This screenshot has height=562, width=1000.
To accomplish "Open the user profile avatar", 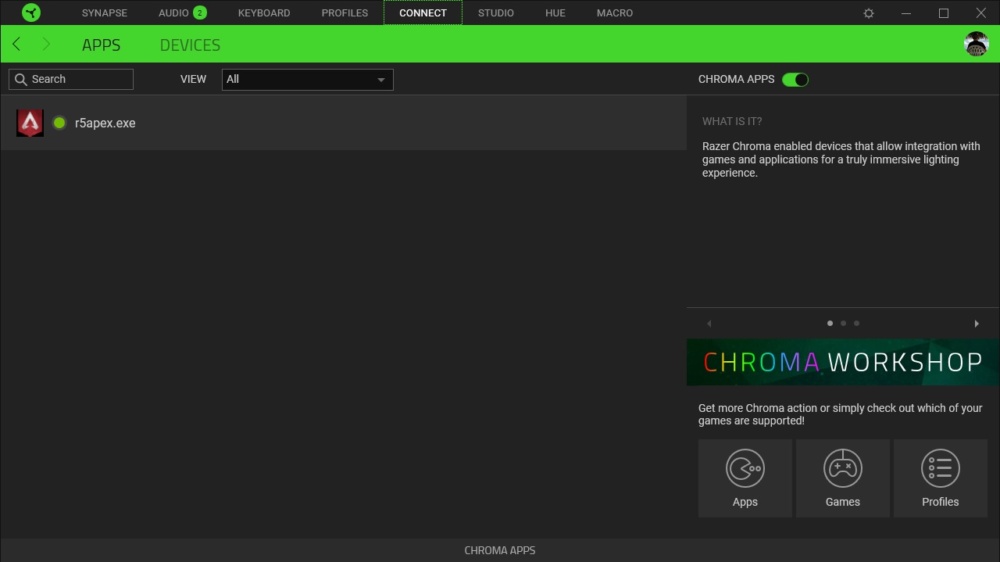I will tap(976, 44).
